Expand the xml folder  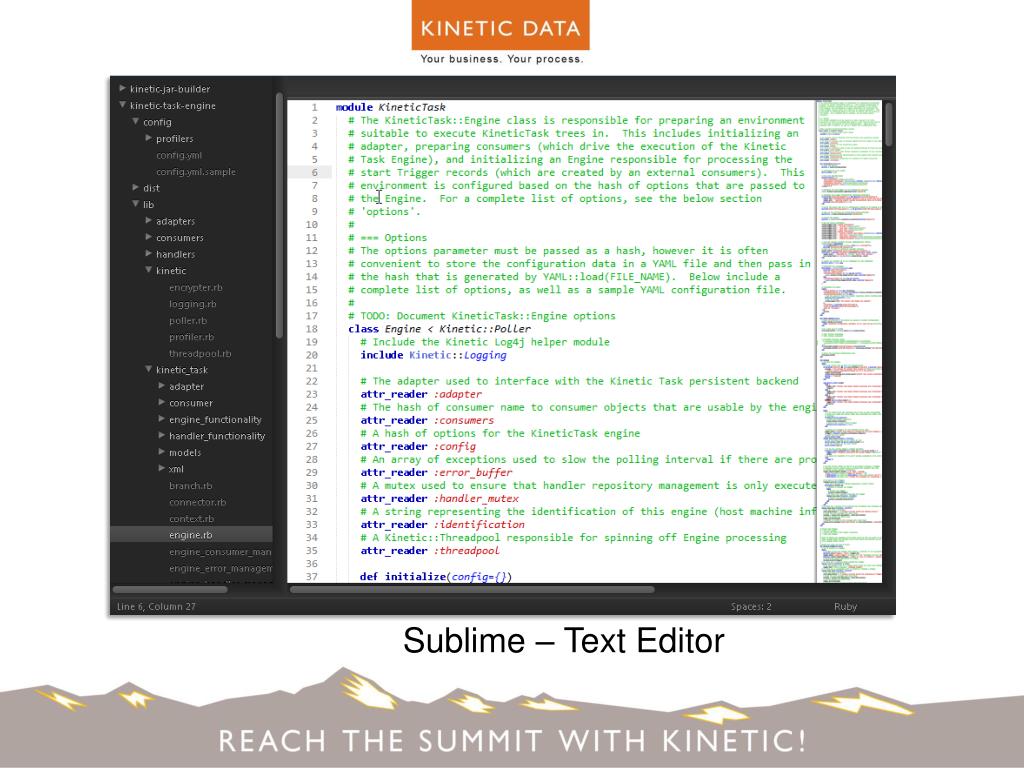162,468
